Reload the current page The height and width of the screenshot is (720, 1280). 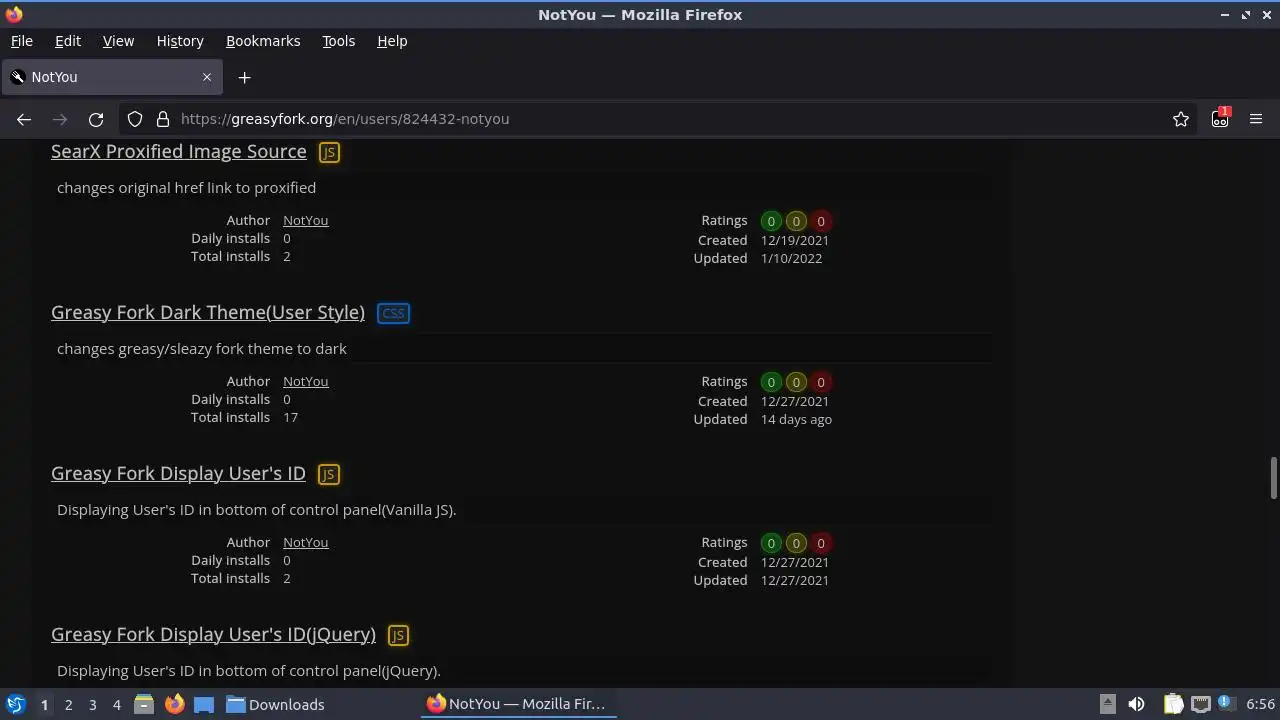[96, 119]
